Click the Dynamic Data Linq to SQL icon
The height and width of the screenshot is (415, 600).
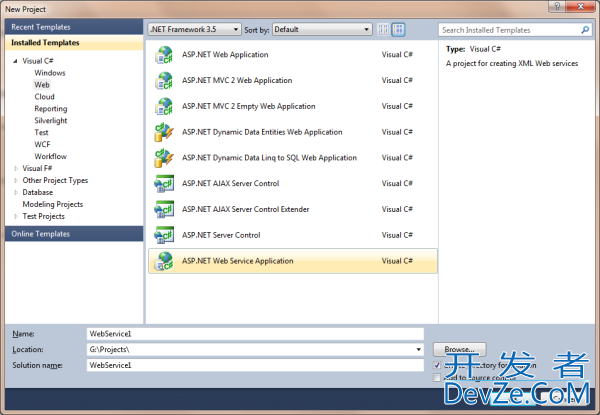coord(164,158)
